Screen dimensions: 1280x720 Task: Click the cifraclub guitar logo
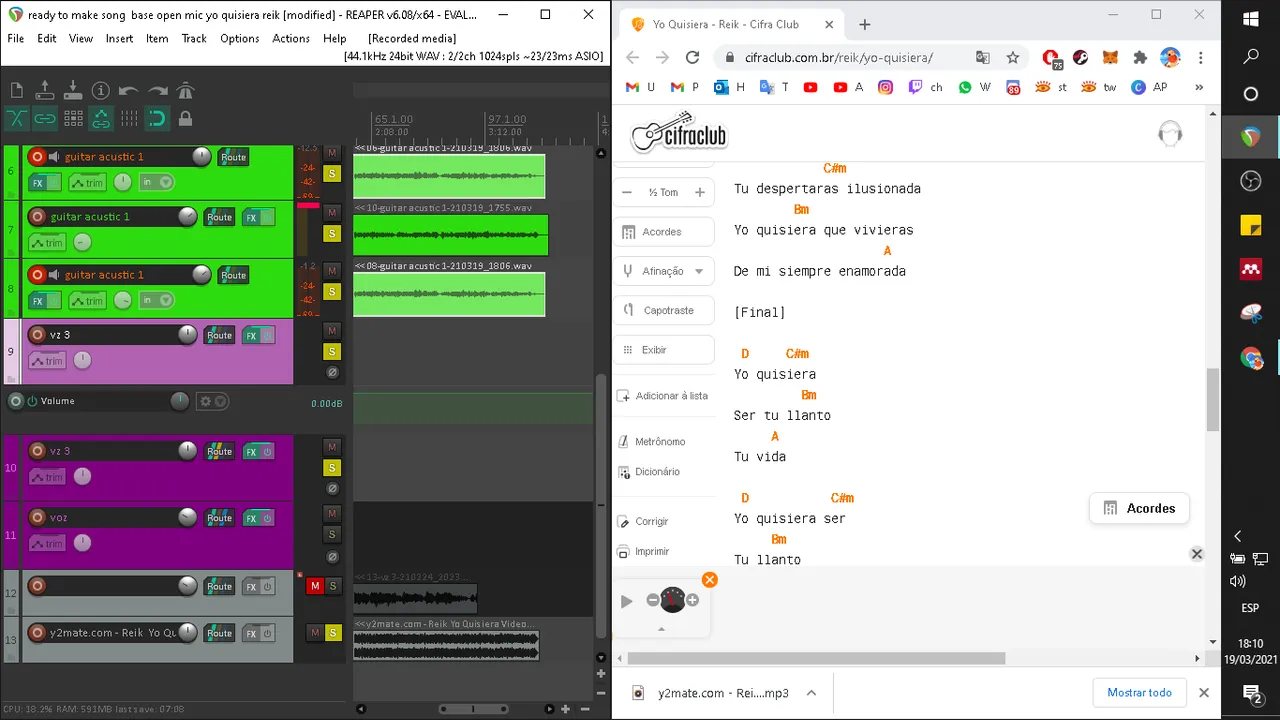click(679, 134)
